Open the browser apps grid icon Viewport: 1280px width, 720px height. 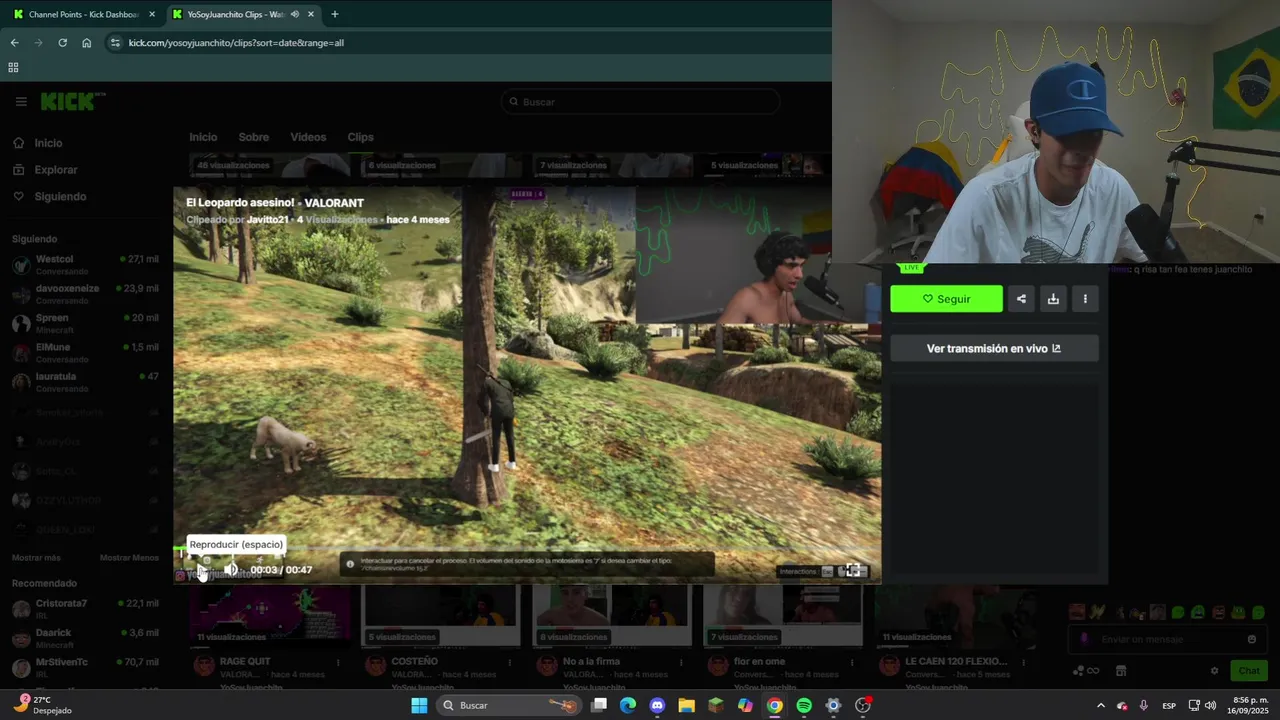pos(13,68)
